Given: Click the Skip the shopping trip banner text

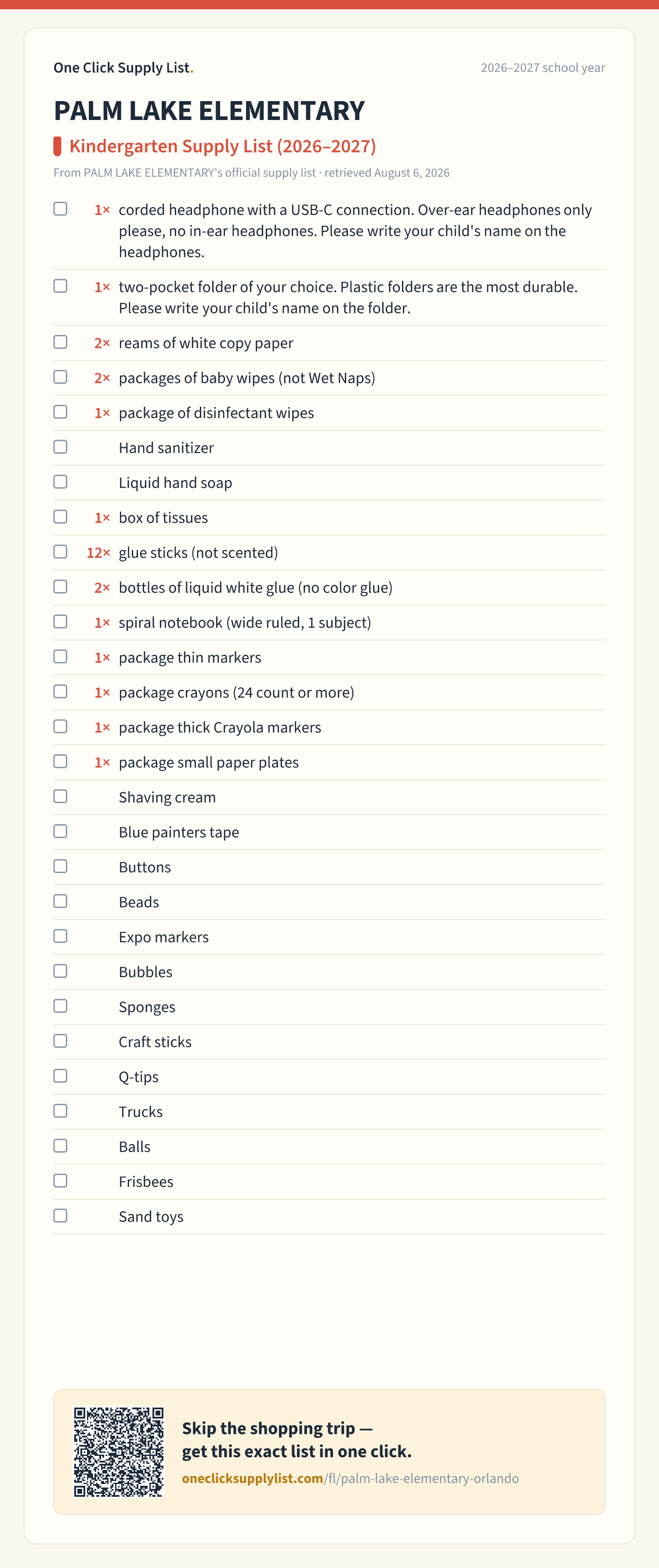Looking at the screenshot, I should (x=297, y=1440).
